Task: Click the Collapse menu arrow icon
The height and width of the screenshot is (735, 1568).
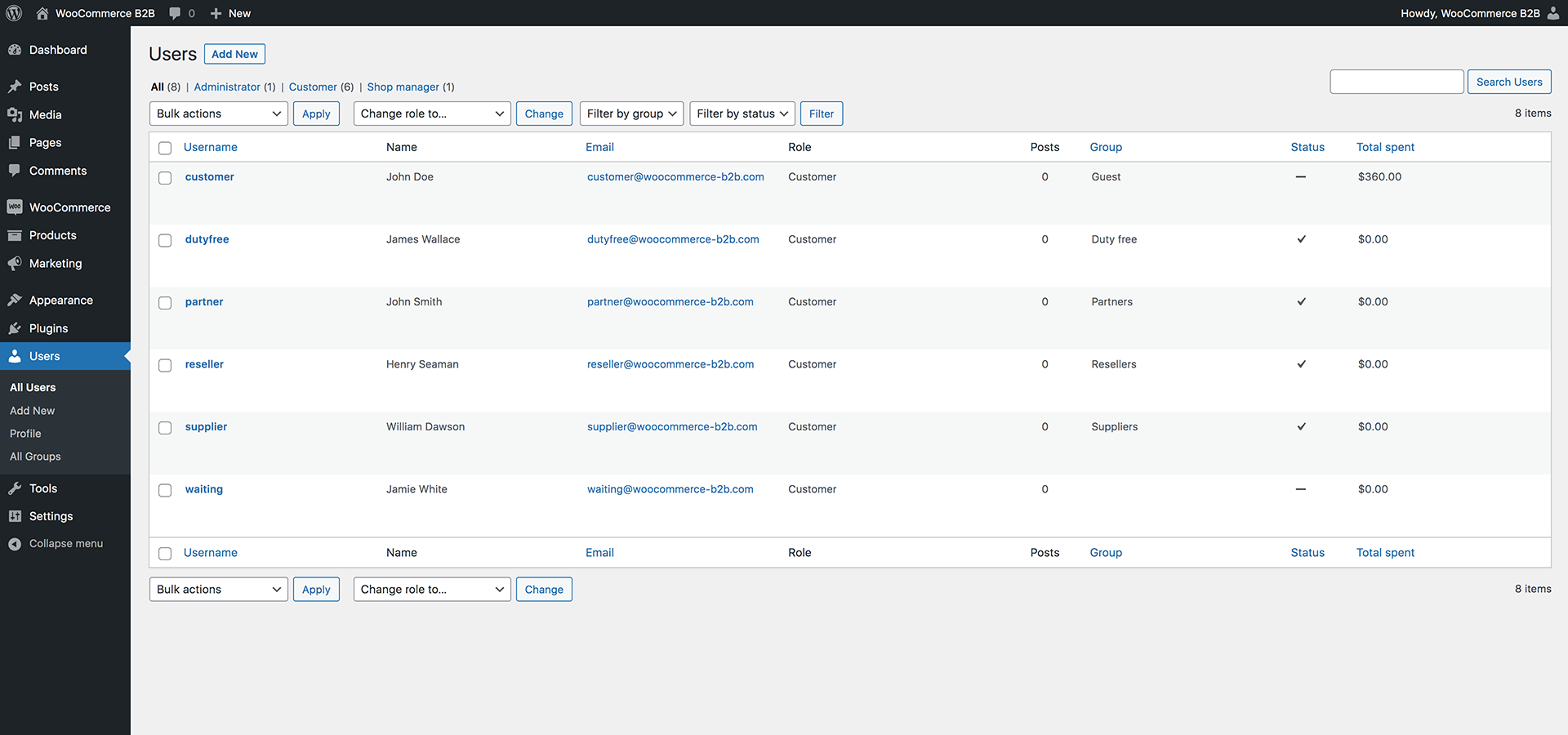Action: point(15,544)
